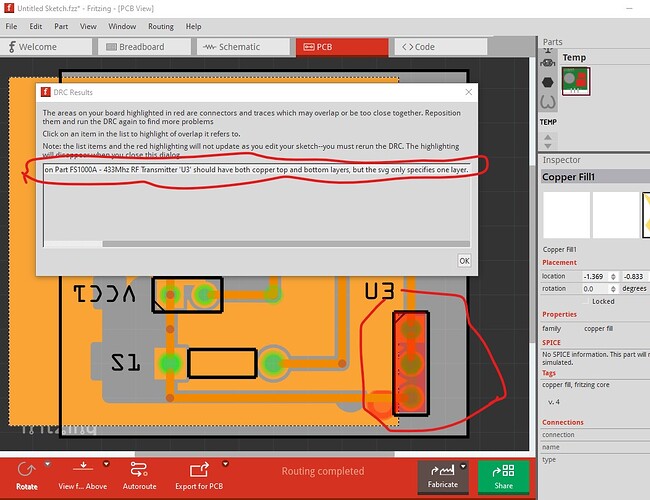Click View from Above icon
Image resolution: width=650 pixels, height=500 pixels.
click(x=83, y=468)
